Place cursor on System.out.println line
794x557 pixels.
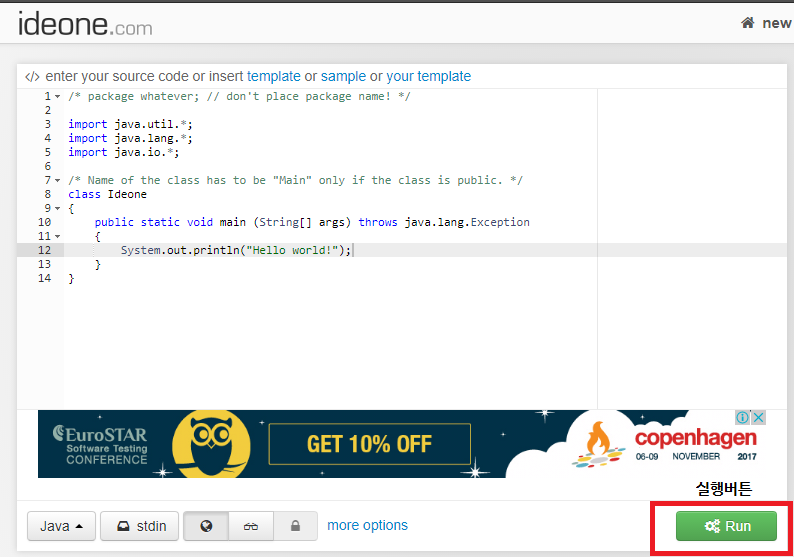(235, 250)
